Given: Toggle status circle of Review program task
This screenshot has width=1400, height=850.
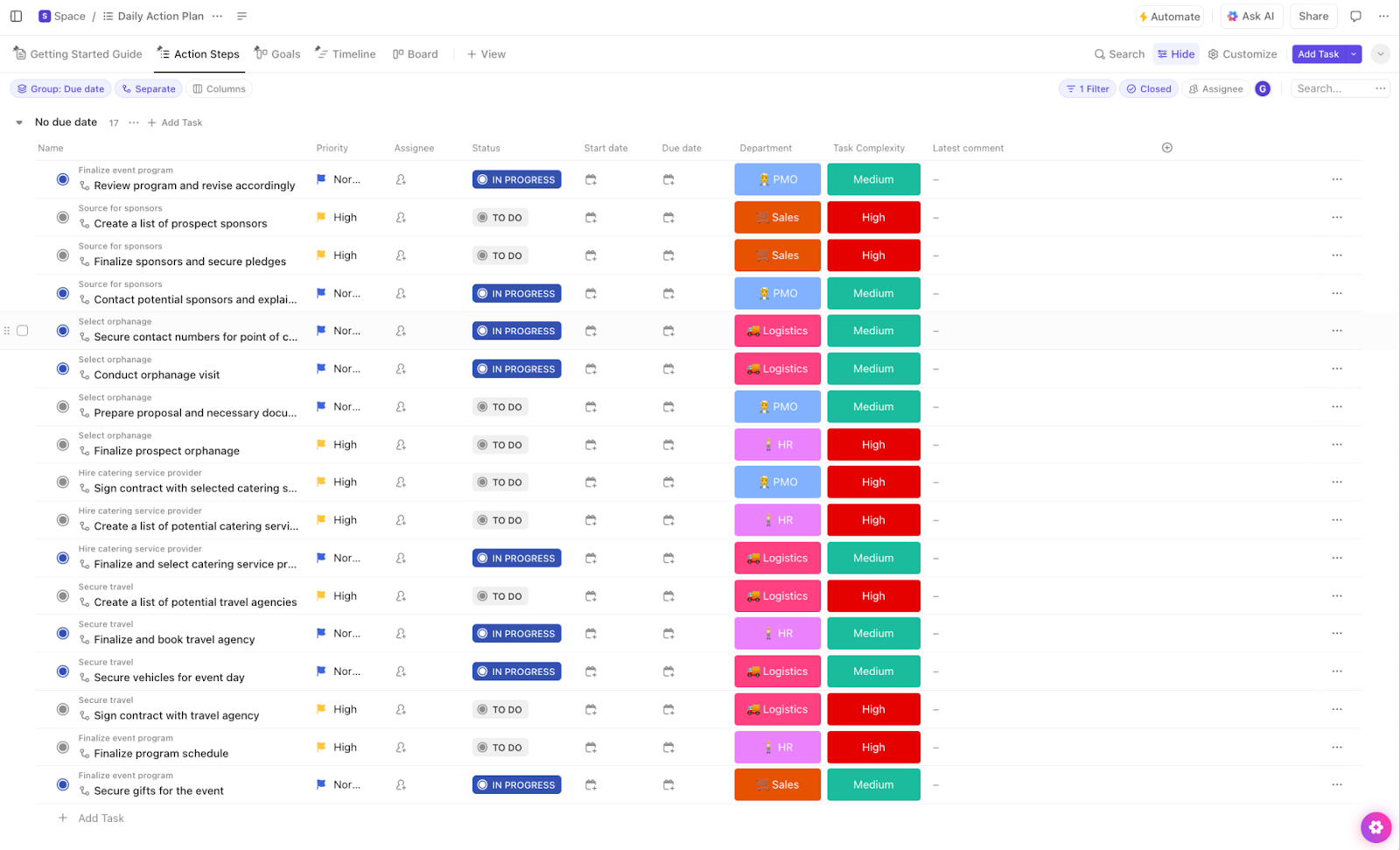Looking at the screenshot, I should [x=63, y=179].
